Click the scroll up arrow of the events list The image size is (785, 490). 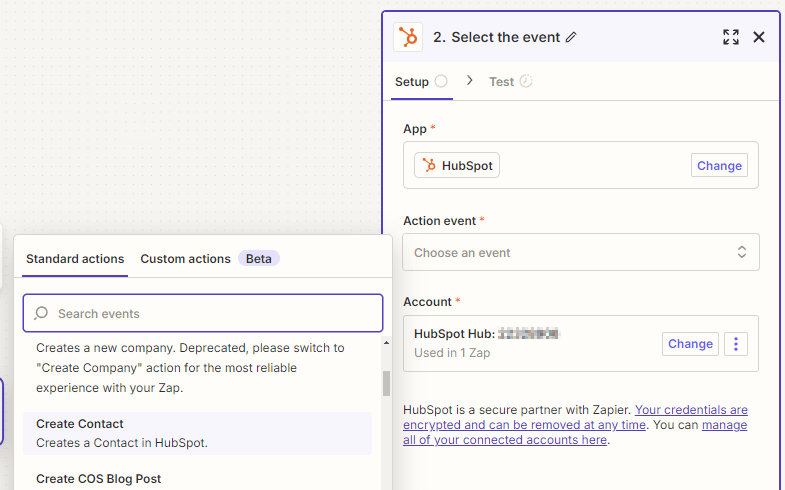(386, 343)
